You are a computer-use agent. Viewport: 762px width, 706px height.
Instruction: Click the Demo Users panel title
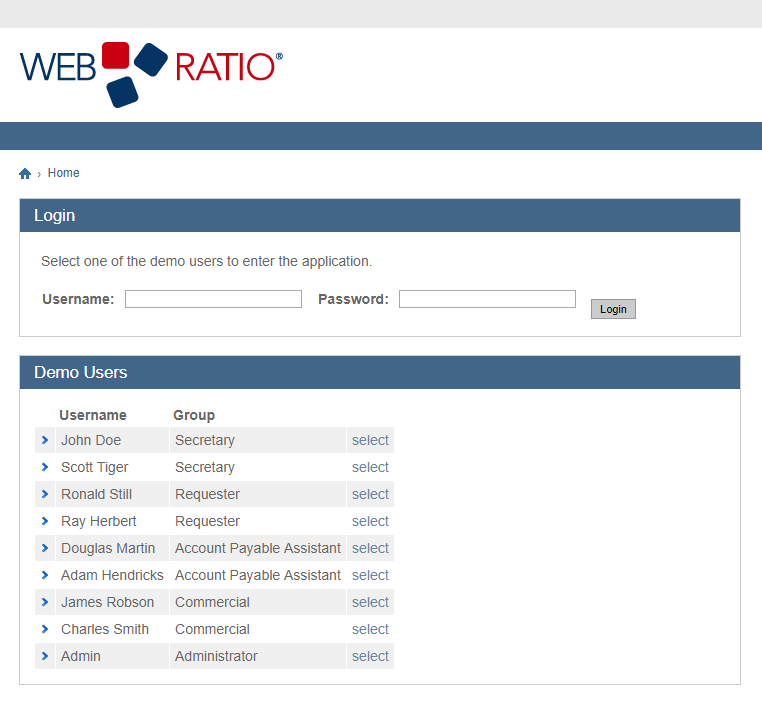click(81, 372)
